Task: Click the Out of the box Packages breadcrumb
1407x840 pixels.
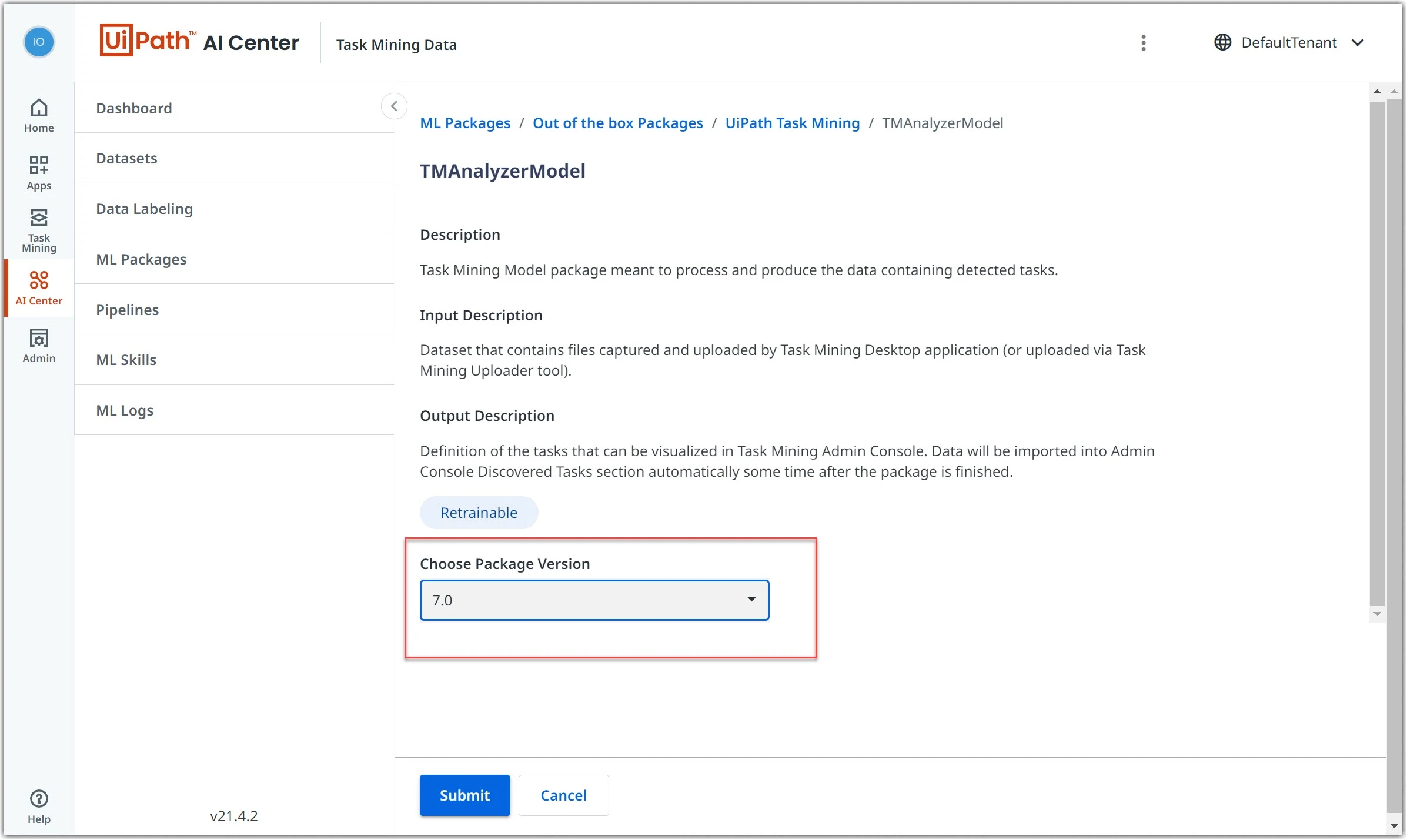Action: (x=617, y=123)
